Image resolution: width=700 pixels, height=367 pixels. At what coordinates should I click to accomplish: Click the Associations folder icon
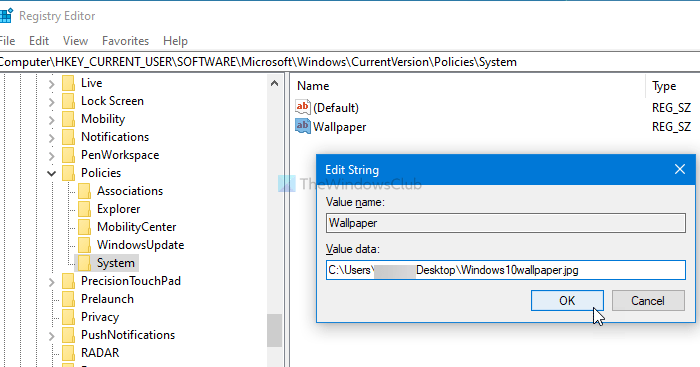pos(84,191)
